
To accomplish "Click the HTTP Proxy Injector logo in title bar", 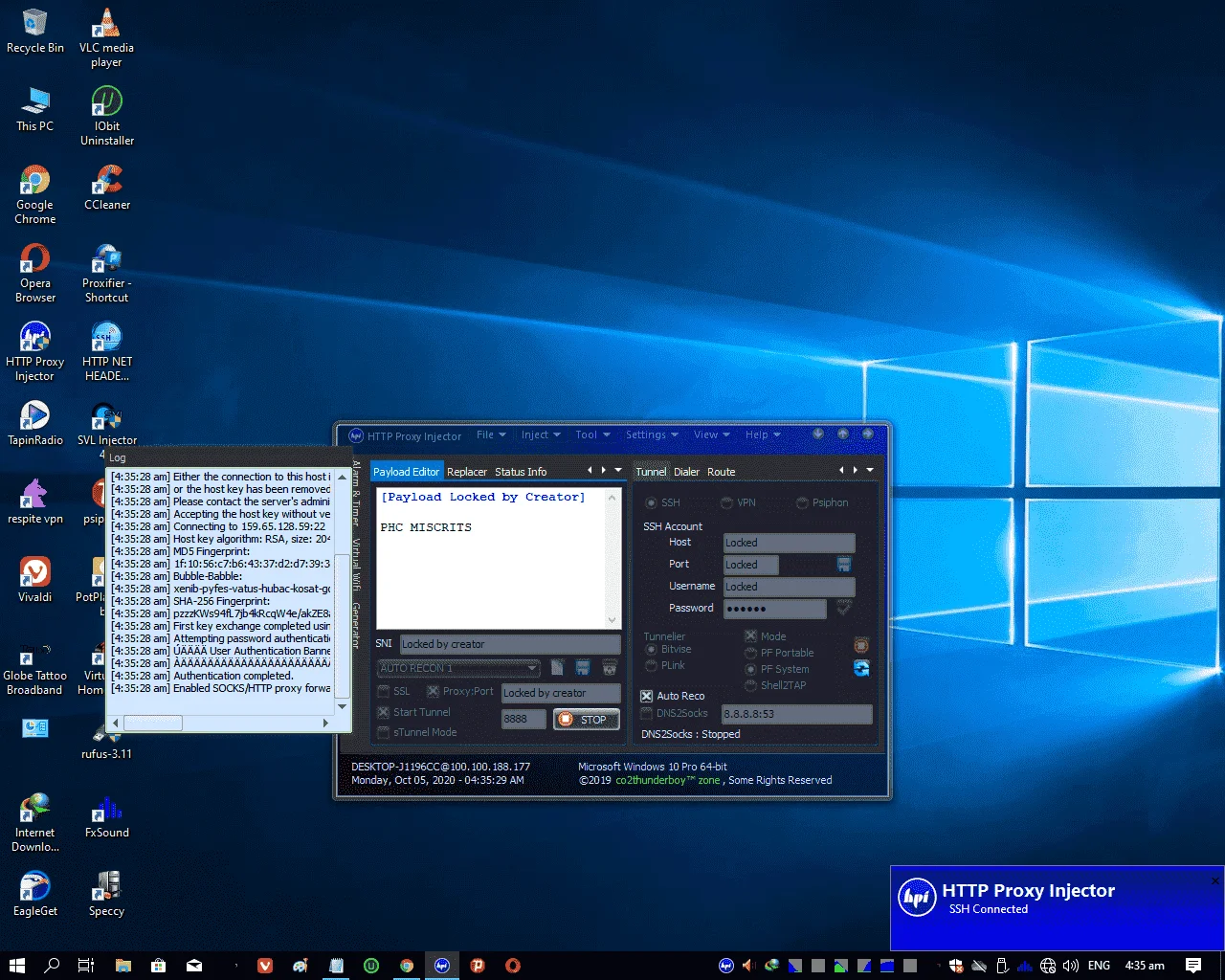I will tap(356, 435).
